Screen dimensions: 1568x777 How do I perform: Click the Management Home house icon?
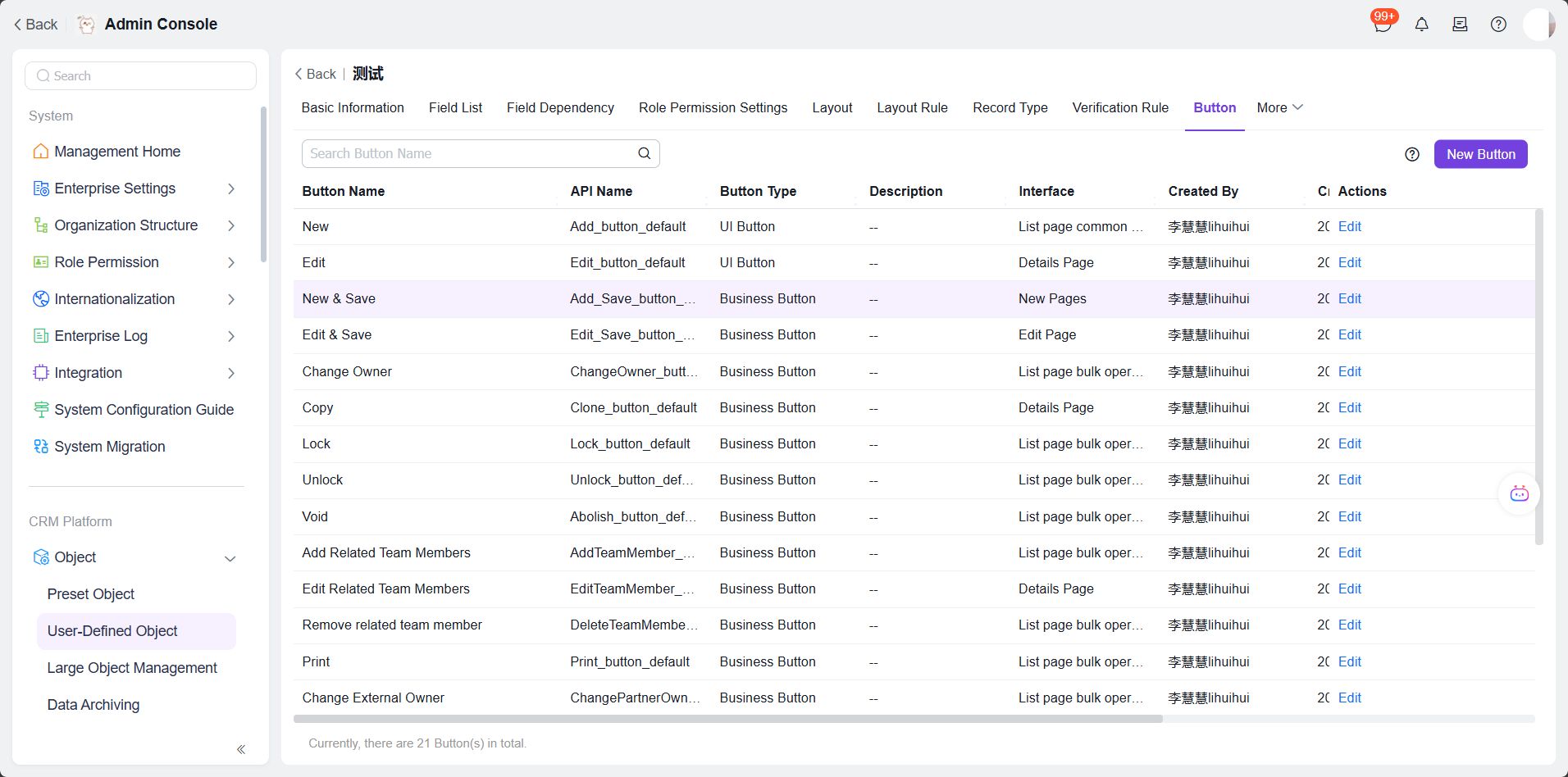(x=40, y=152)
